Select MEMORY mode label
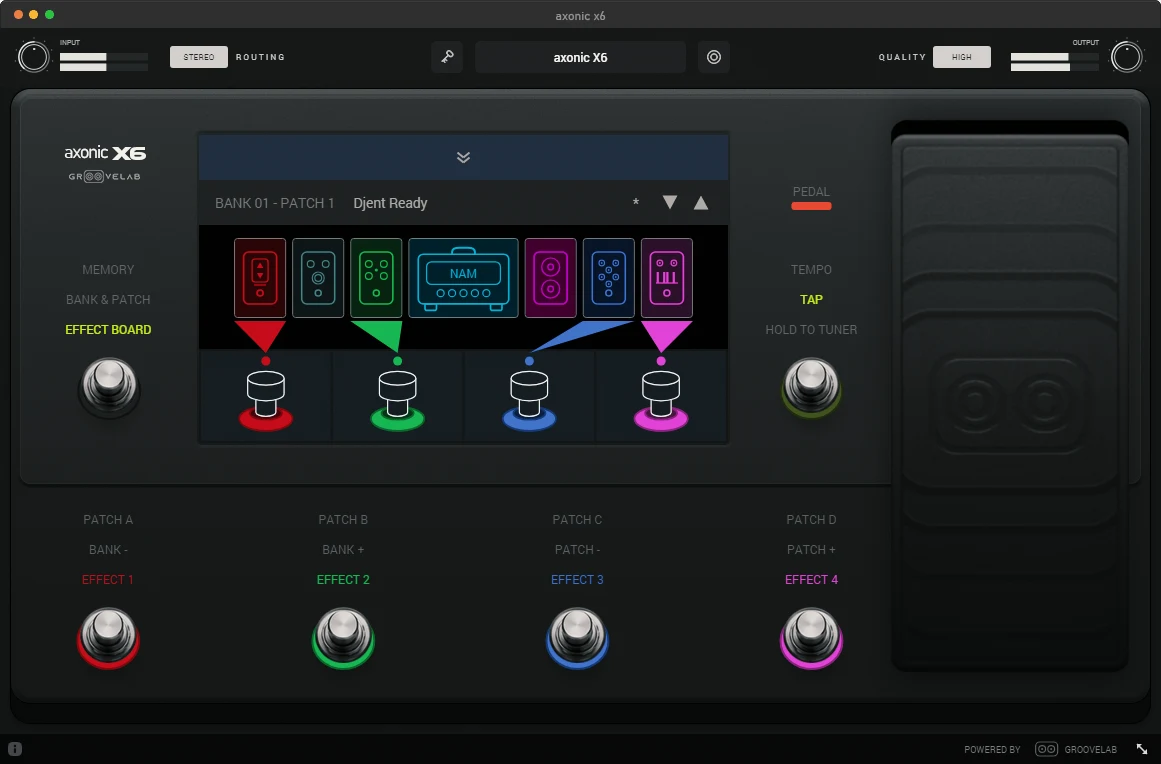The width and height of the screenshot is (1161, 764). [108, 269]
